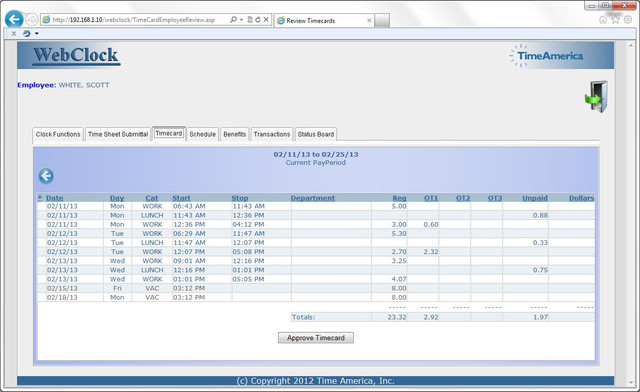Click the 02/15/13 date cell

pyautogui.click(x=62, y=288)
